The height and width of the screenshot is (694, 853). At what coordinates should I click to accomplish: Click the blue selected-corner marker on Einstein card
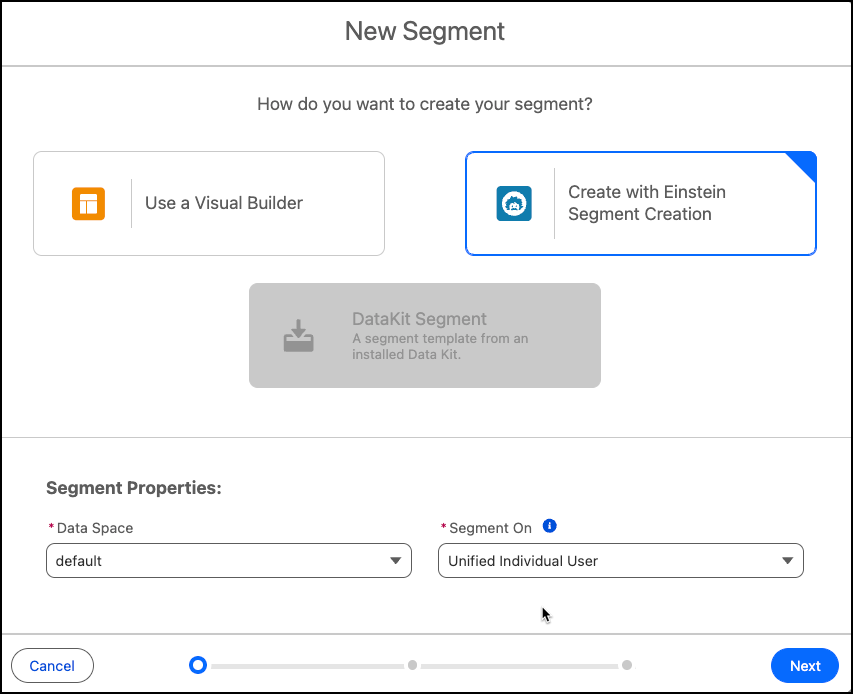pyautogui.click(x=805, y=164)
